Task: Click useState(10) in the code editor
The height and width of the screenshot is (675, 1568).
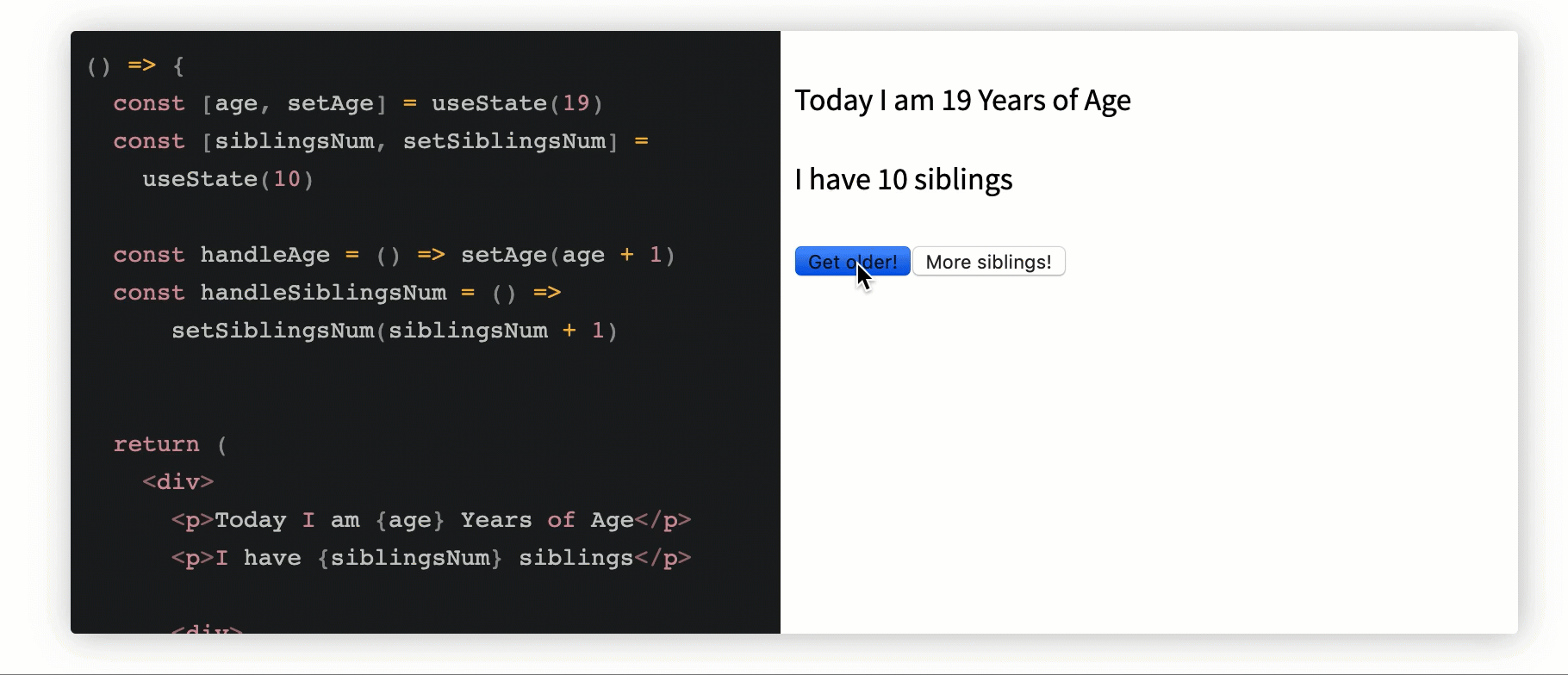Action: coord(228,179)
